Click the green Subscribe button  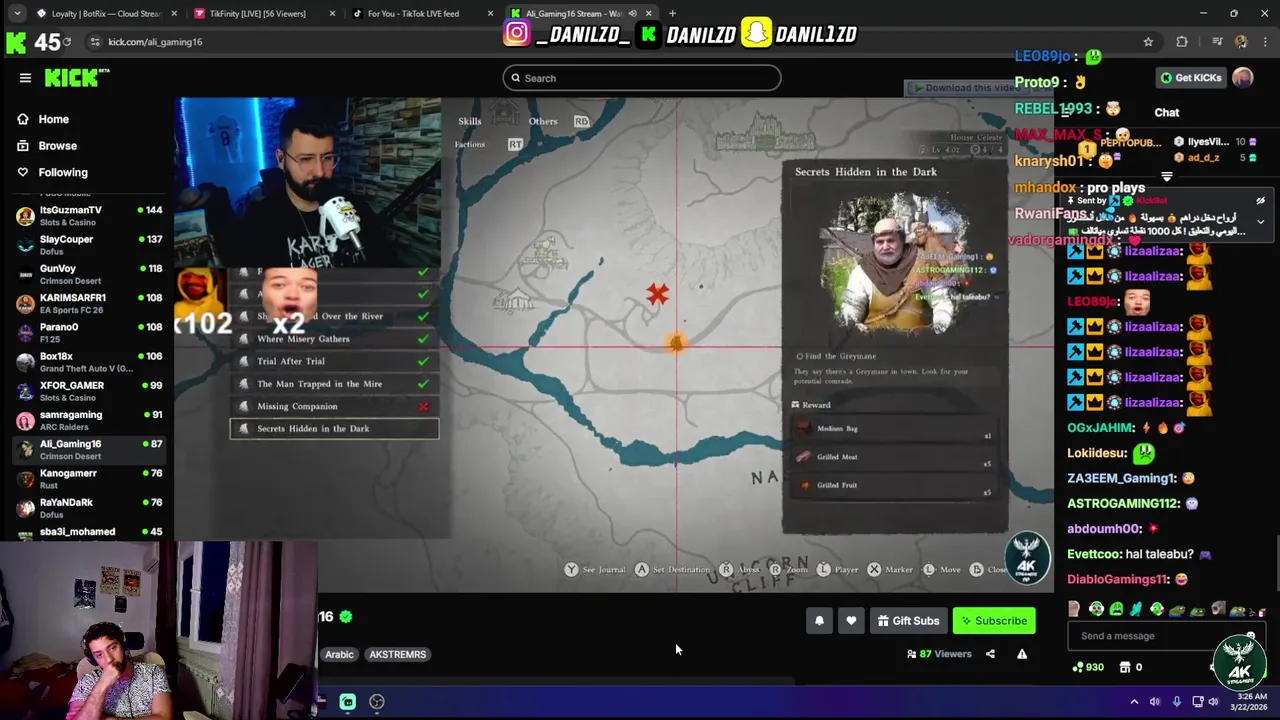coord(994,621)
